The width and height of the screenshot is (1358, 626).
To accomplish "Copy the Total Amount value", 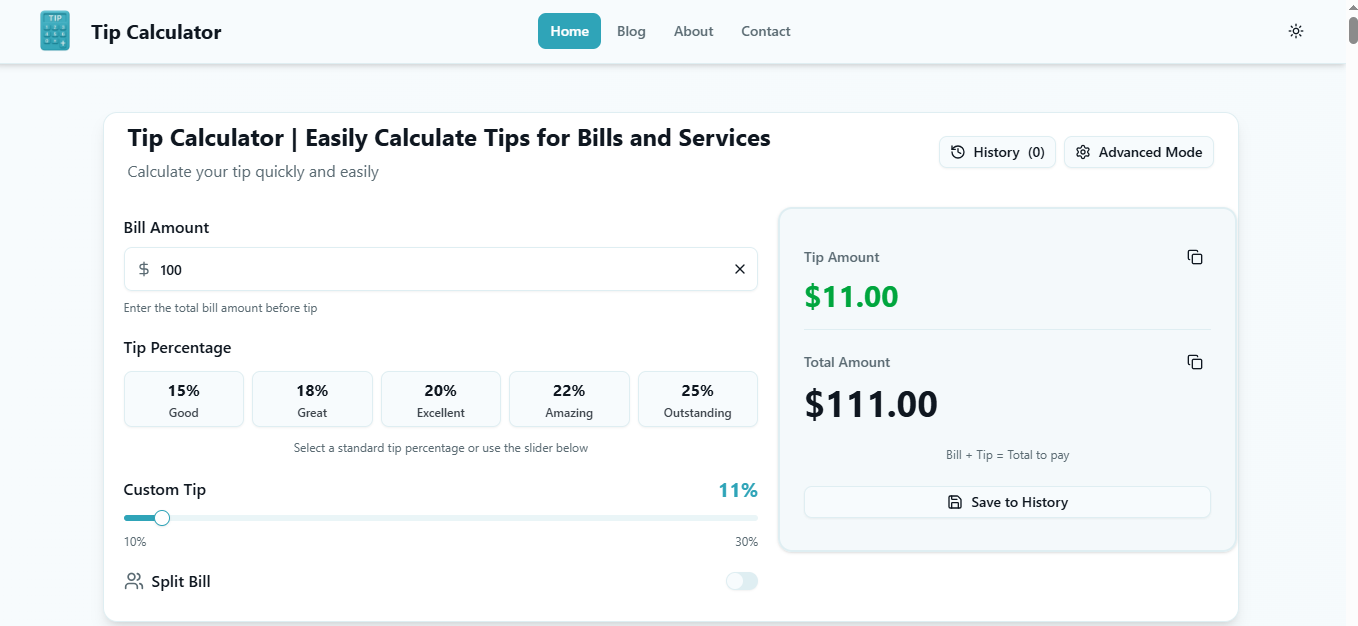I will (x=1195, y=362).
